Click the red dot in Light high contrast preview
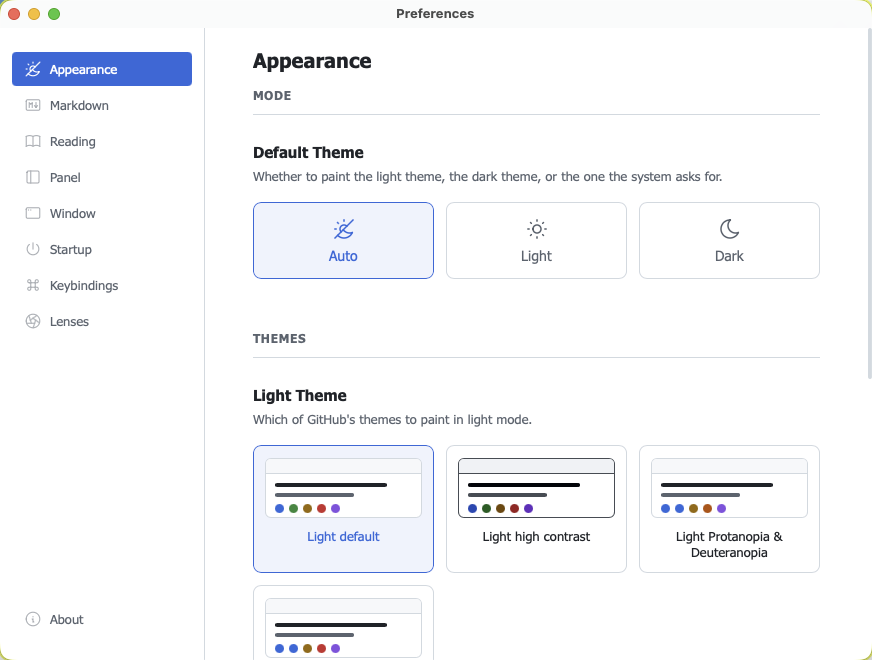This screenshot has width=872, height=660. [514, 508]
